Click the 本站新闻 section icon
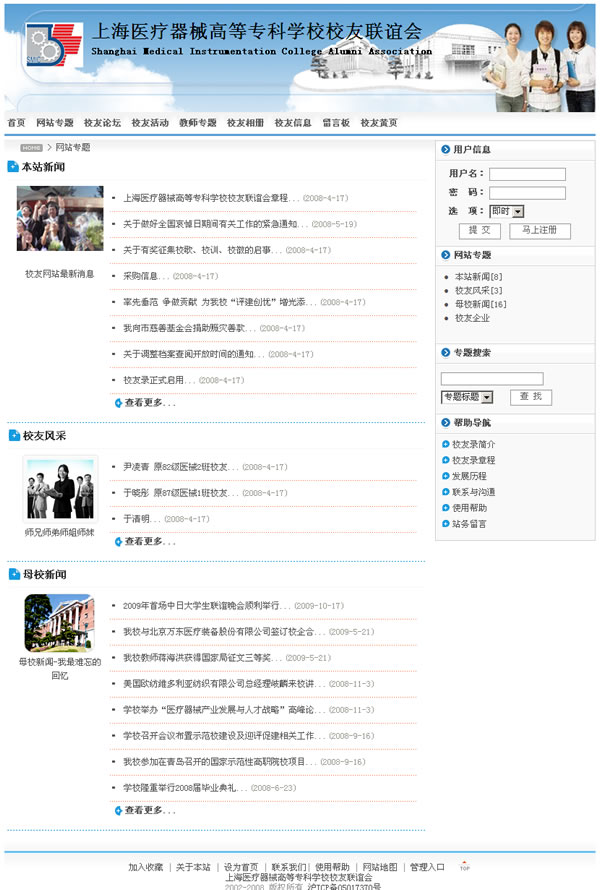The image size is (600, 890). pos(13,167)
